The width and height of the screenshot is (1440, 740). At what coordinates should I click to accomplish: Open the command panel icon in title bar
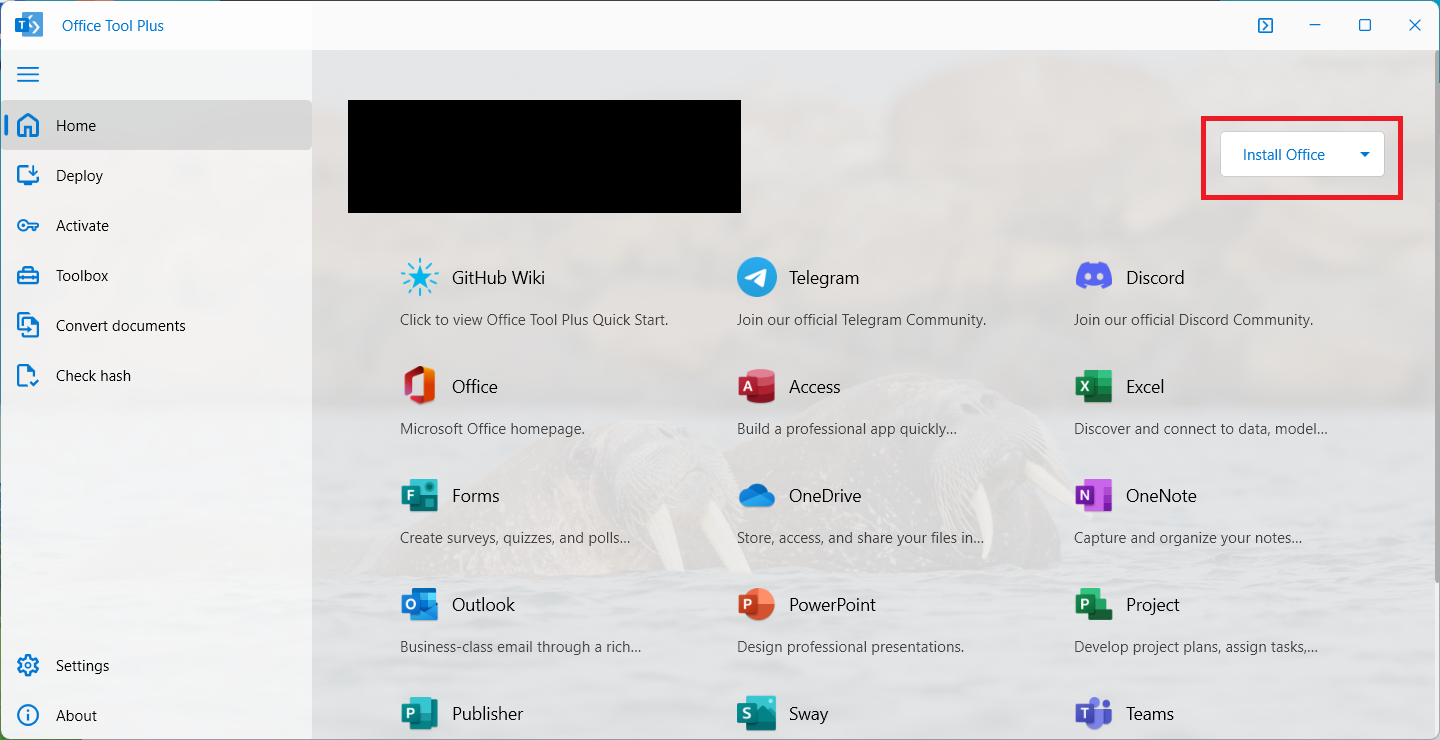(1265, 25)
